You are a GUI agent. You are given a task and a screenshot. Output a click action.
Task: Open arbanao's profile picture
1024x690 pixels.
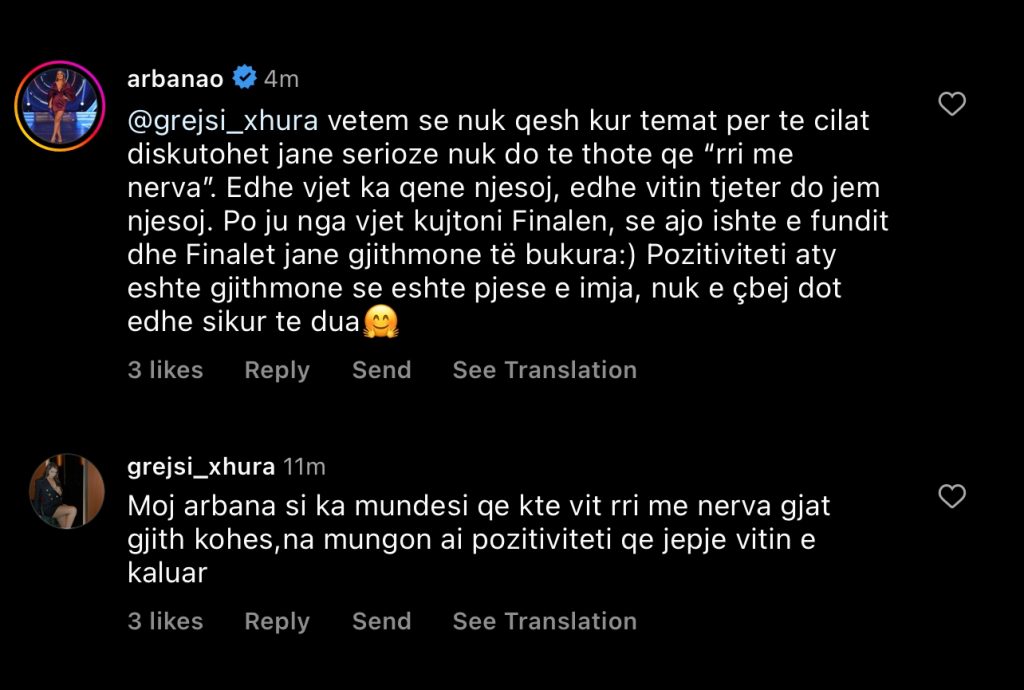click(60, 107)
